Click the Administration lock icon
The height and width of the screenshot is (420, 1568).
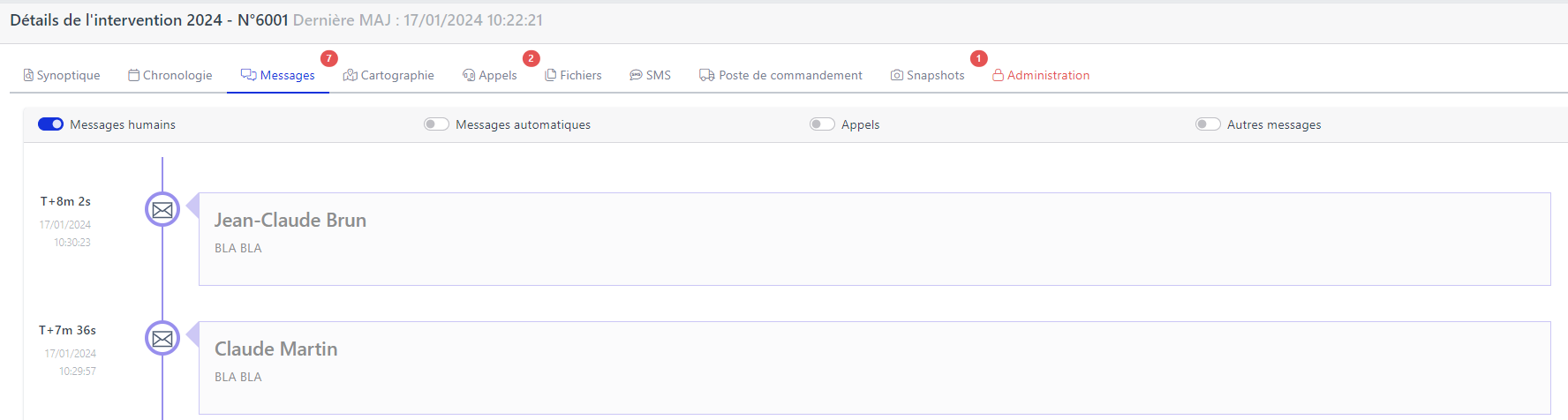tap(998, 75)
